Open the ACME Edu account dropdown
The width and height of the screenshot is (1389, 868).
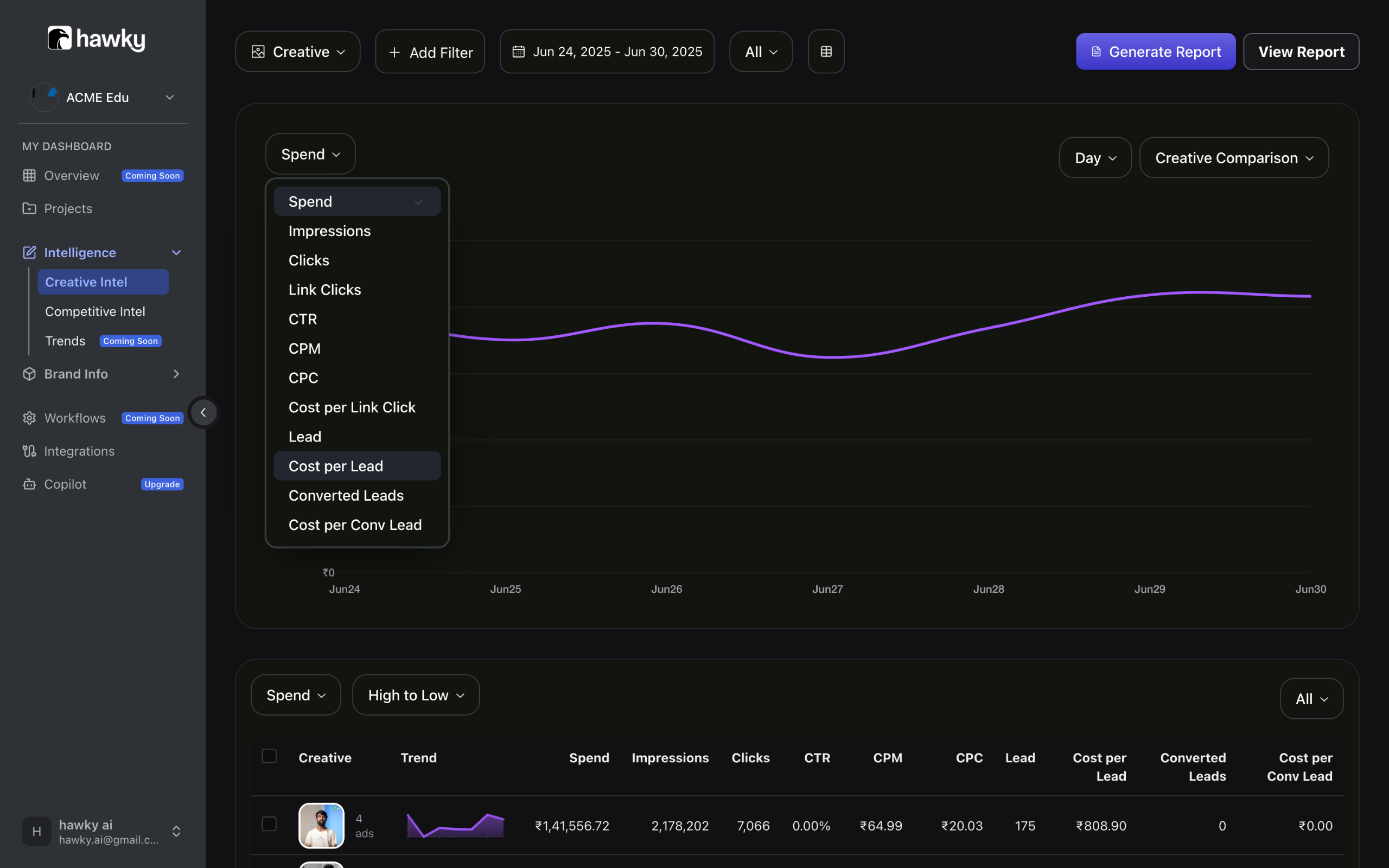(102, 98)
